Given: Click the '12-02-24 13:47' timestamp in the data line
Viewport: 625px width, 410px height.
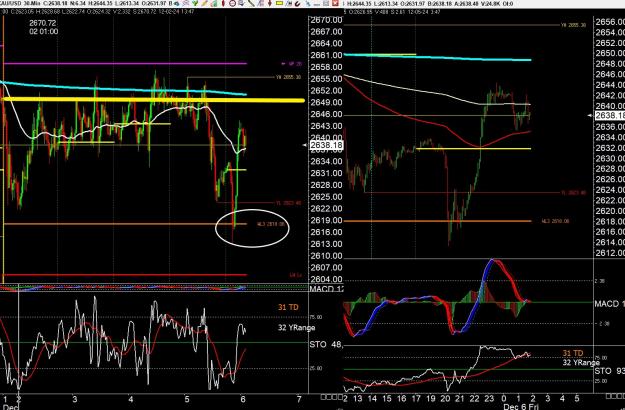Looking at the screenshot, I should point(176,12).
